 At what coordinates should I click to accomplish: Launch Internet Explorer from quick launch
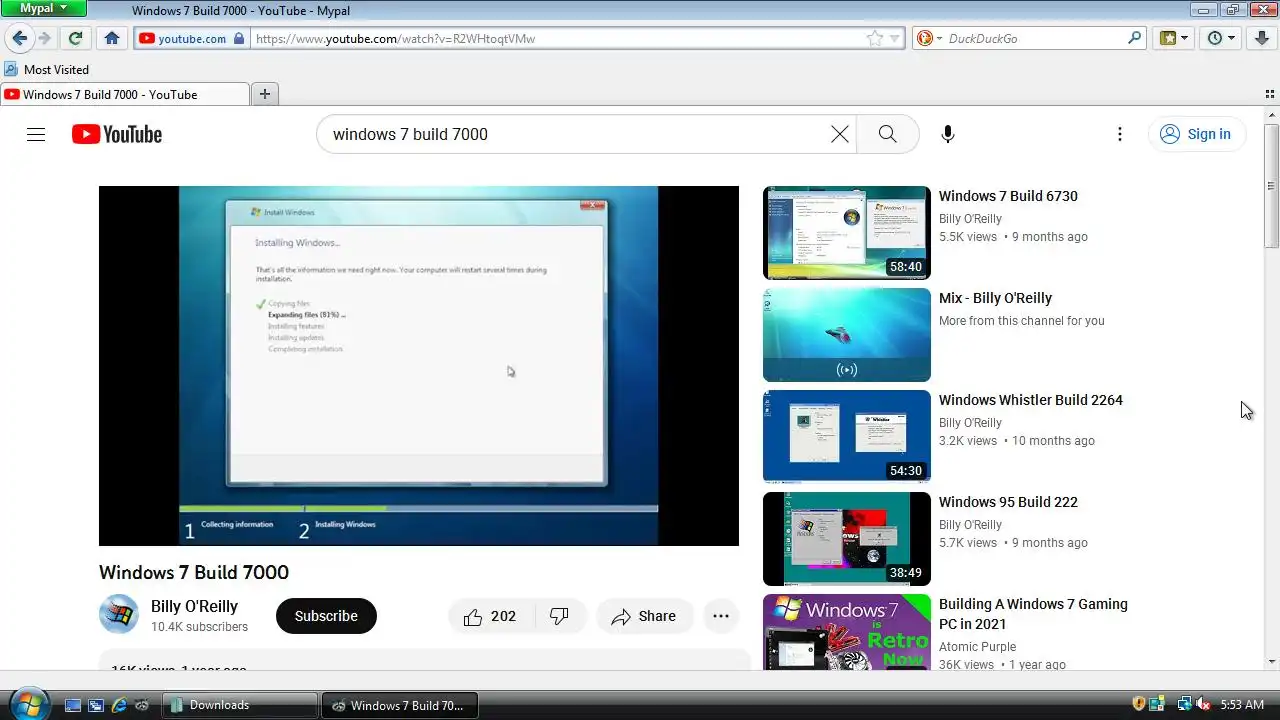[119, 705]
